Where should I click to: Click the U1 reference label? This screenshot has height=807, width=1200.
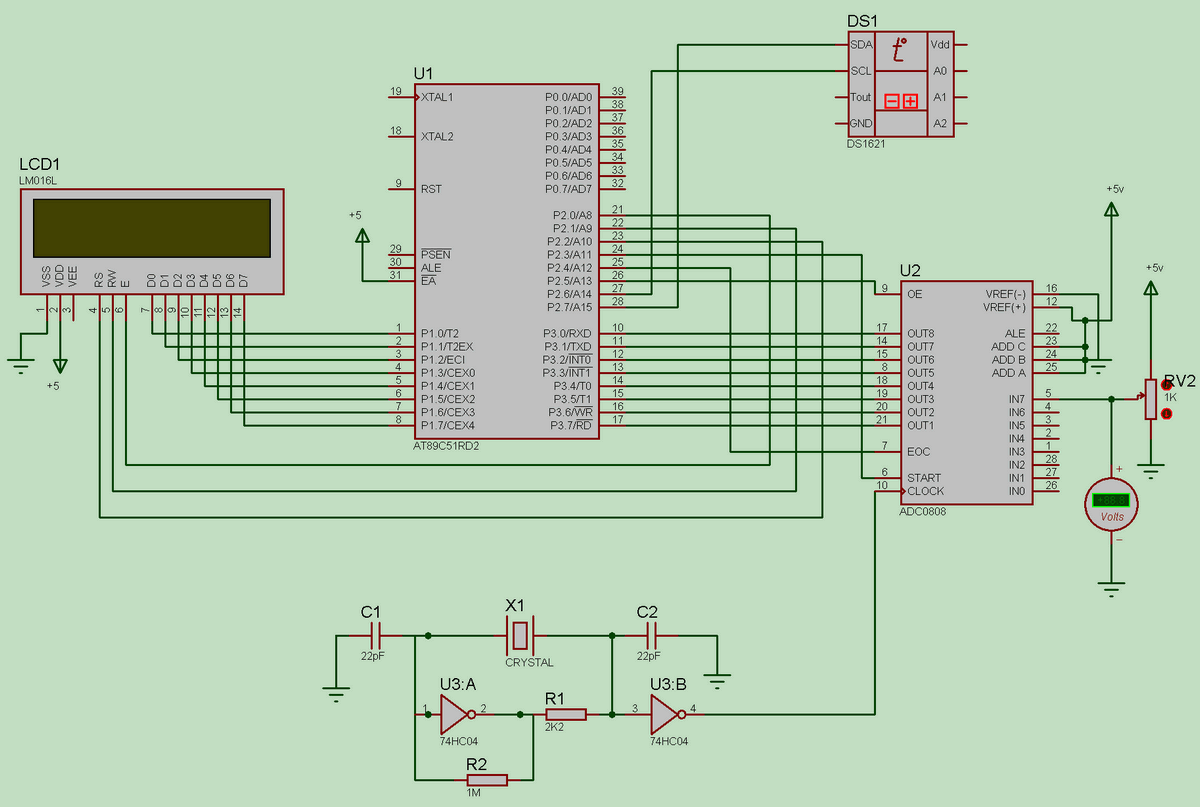click(423, 73)
